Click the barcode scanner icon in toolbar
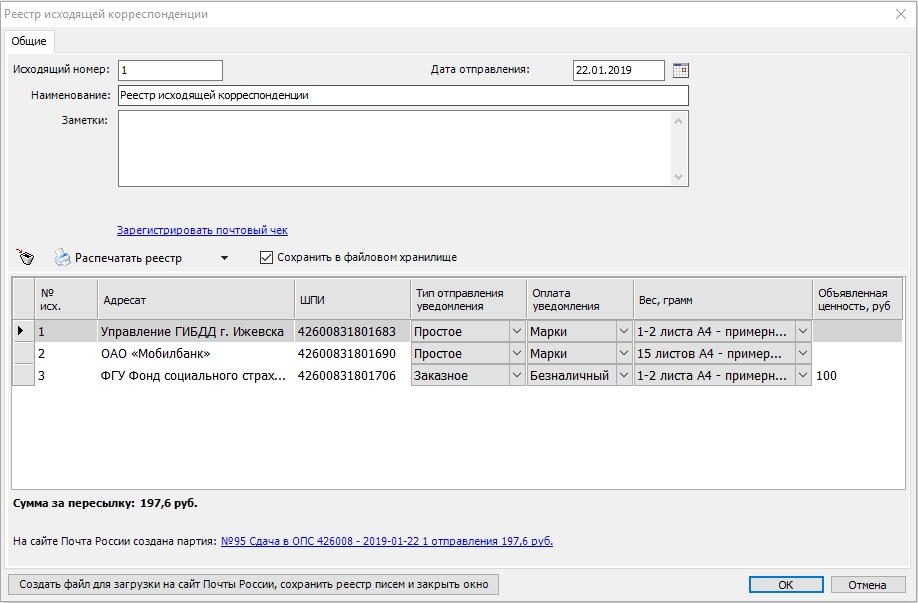Screen dimensions: 918x603 click(25, 258)
